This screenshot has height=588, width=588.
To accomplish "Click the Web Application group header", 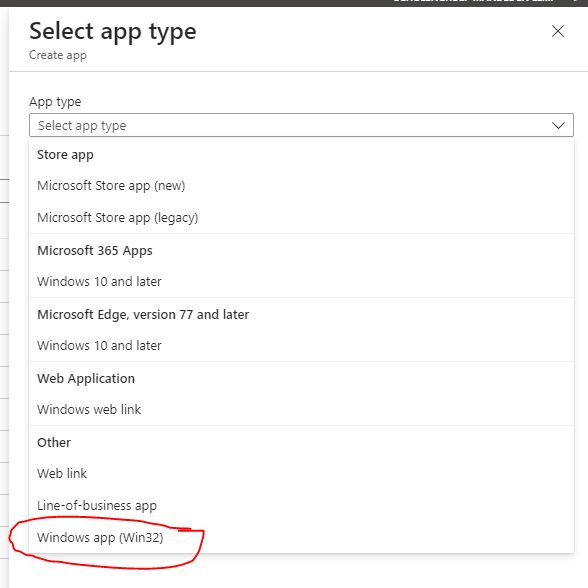I will pyautogui.click(x=86, y=378).
